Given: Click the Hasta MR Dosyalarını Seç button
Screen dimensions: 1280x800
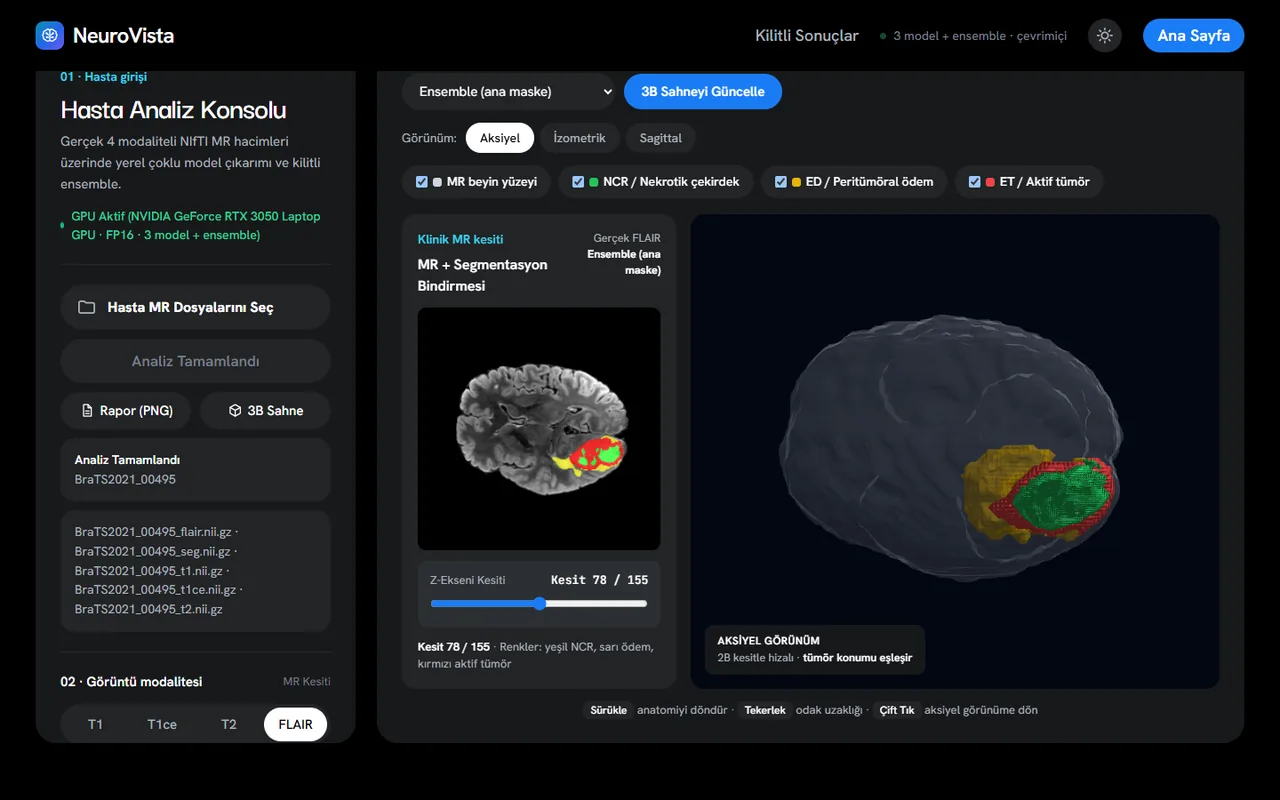Looking at the screenshot, I should click(195, 307).
